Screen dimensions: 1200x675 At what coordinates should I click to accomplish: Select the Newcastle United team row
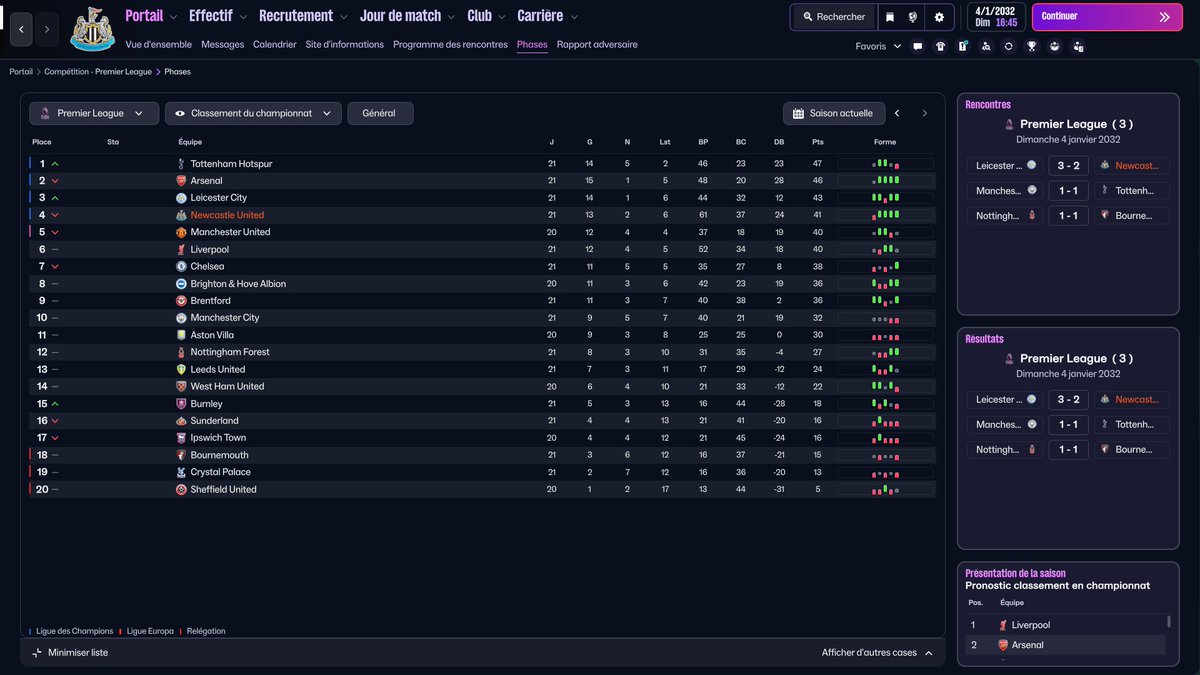coord(482,215)
